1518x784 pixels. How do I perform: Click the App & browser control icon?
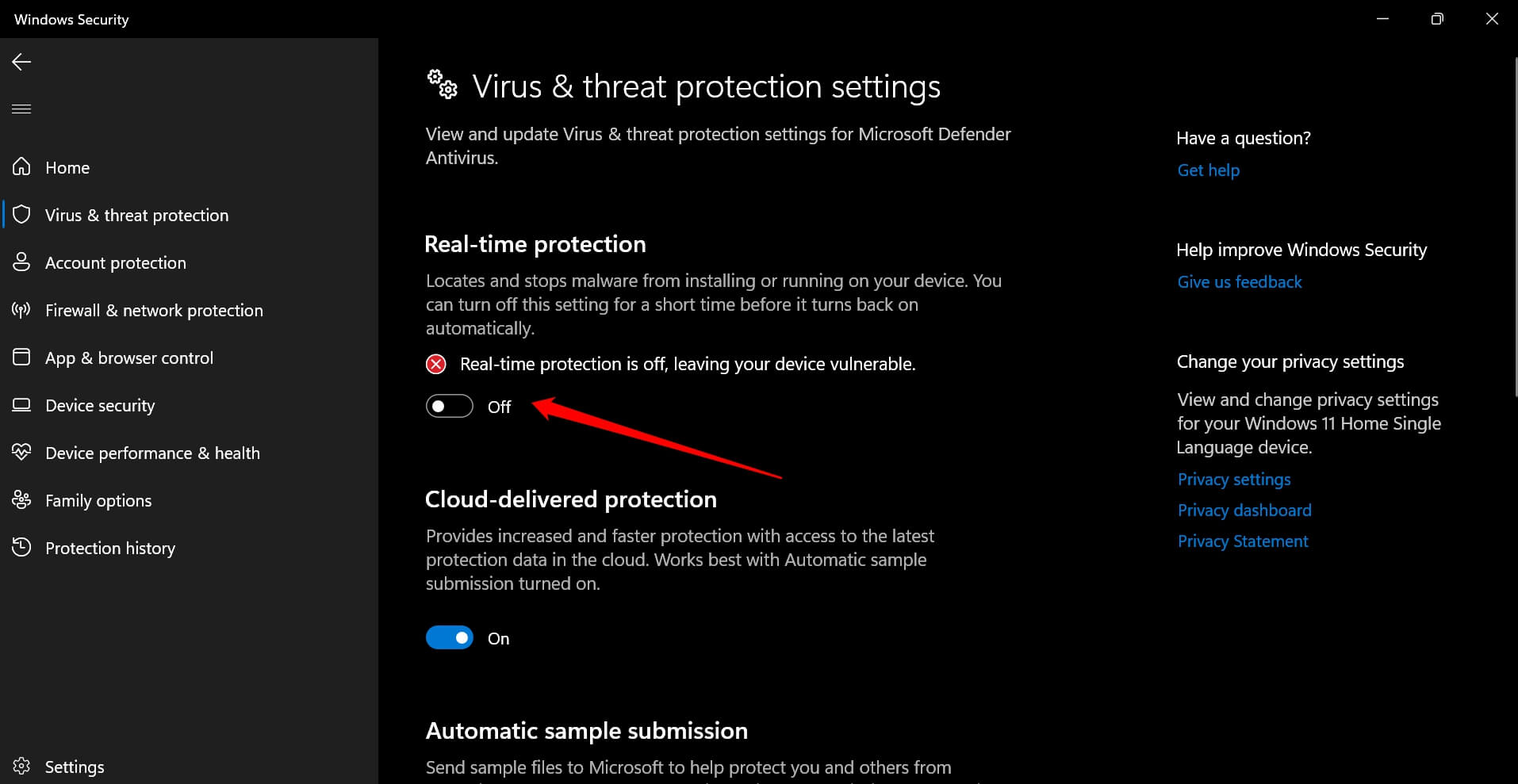coord(21,358)
